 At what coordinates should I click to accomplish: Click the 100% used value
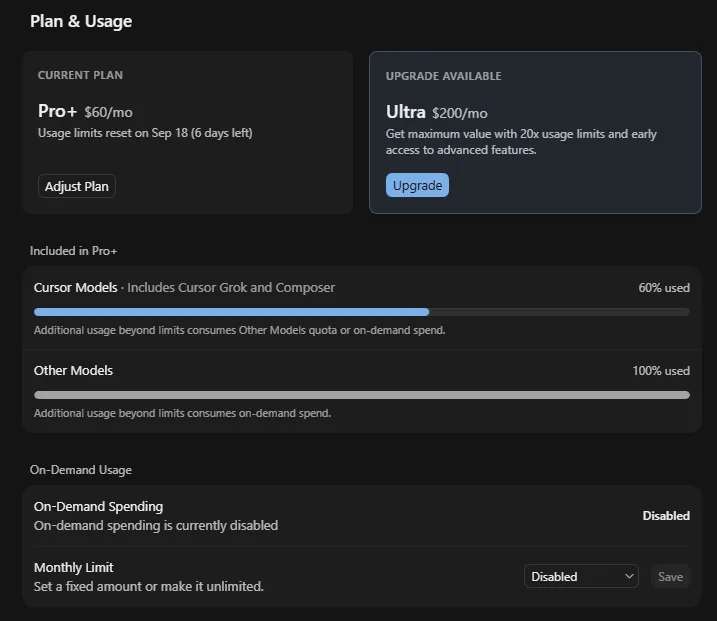click(x=661, y=370)
